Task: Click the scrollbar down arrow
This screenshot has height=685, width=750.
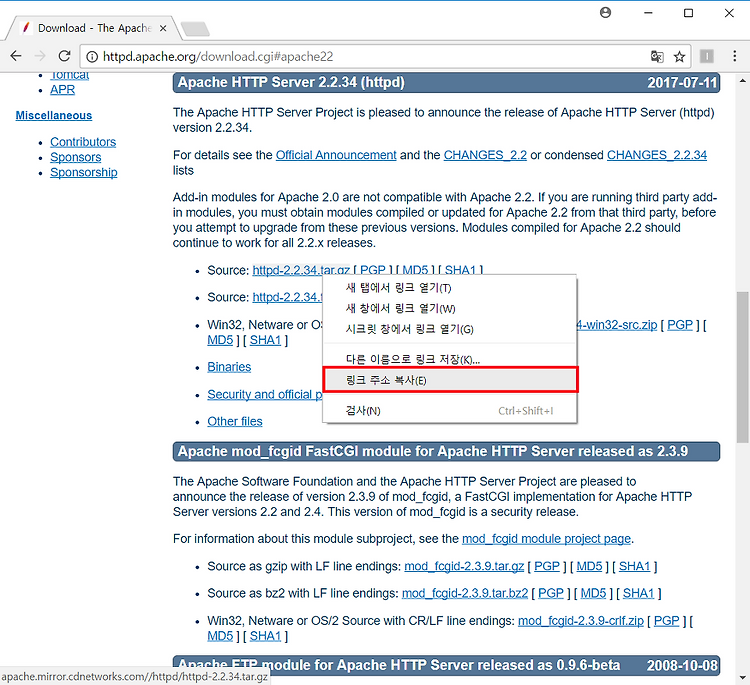Action: [x=743, y=677]
